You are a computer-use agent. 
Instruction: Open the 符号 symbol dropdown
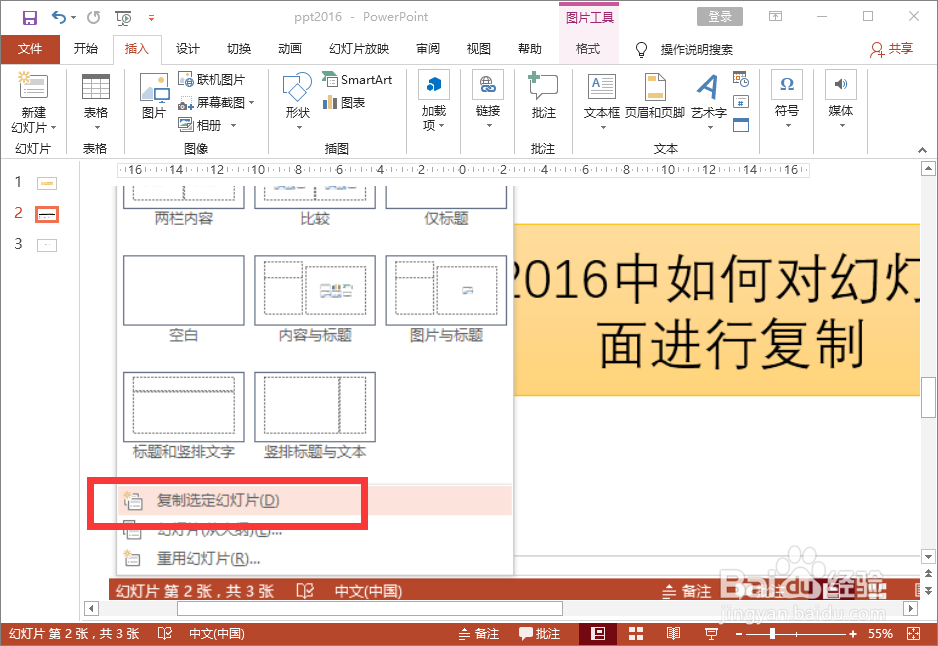pyautogui.click(x=787, y=100)
